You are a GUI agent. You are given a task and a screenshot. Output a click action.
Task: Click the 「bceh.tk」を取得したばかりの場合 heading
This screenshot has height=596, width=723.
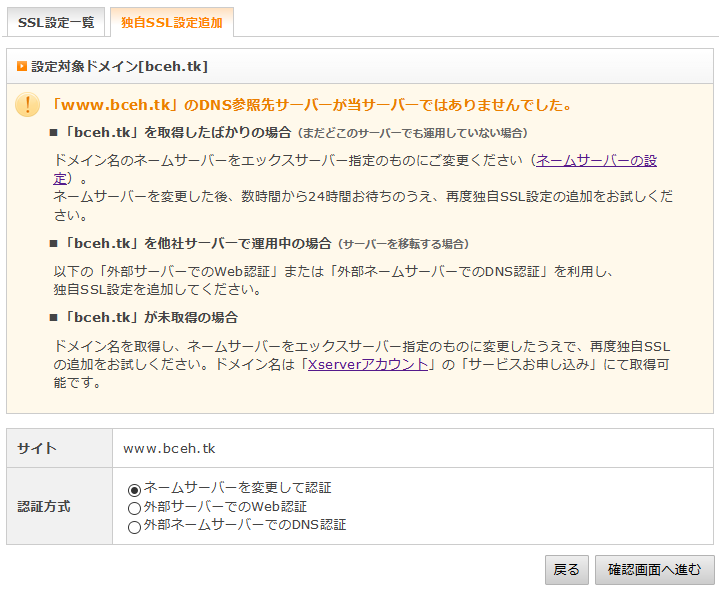click(177, 133)
